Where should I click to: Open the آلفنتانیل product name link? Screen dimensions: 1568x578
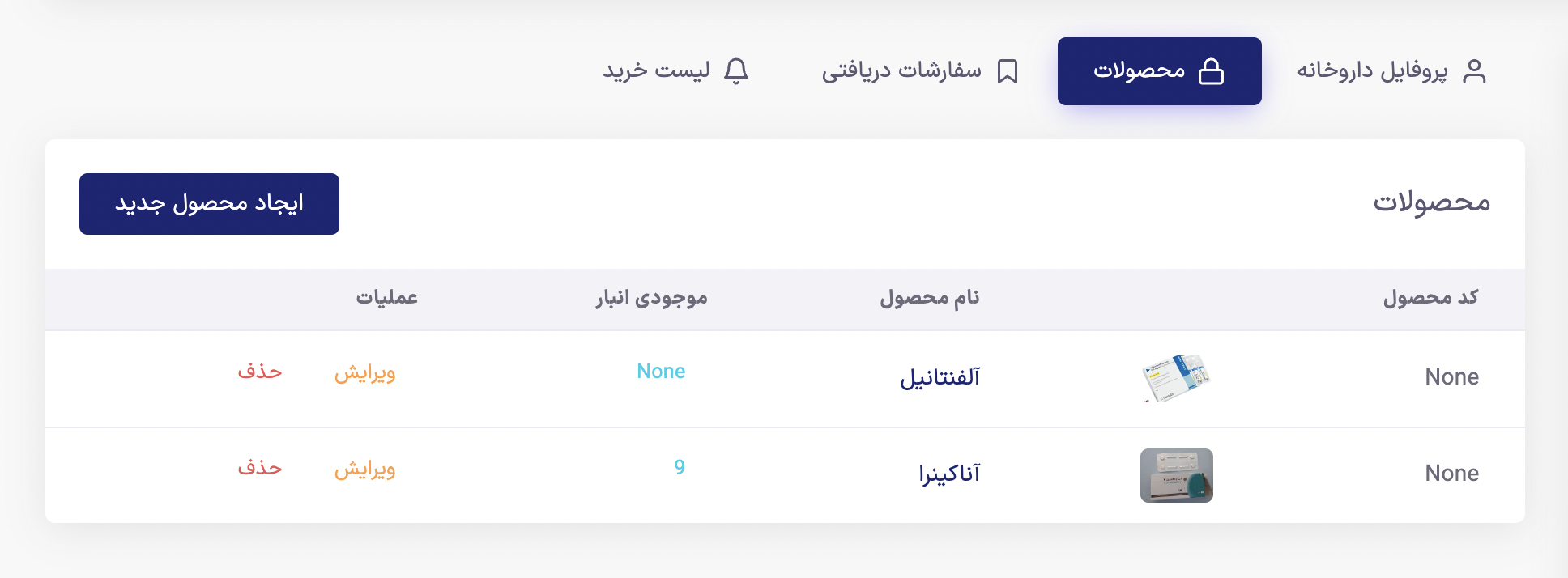[940, 377]
